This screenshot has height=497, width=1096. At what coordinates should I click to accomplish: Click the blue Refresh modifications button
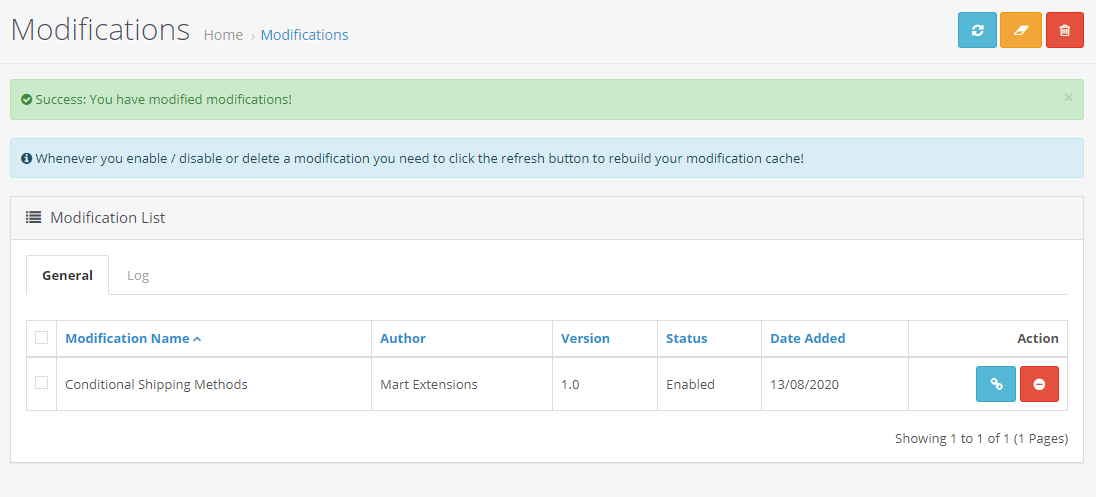977,30
